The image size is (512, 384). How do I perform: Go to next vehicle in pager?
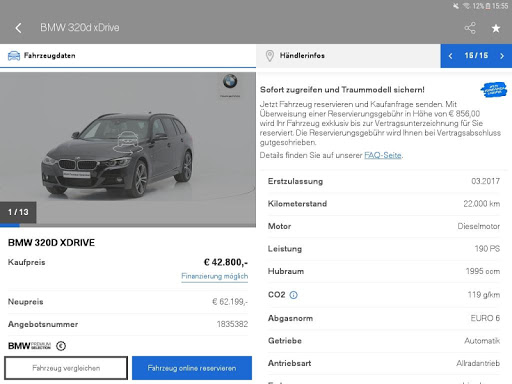click(x=502, y=56)
